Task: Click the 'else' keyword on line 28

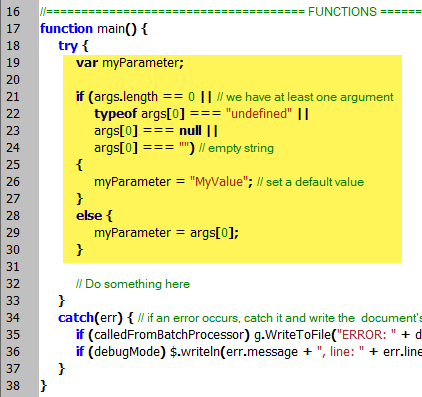Action: pyautogui.click(x=89, y=216)
